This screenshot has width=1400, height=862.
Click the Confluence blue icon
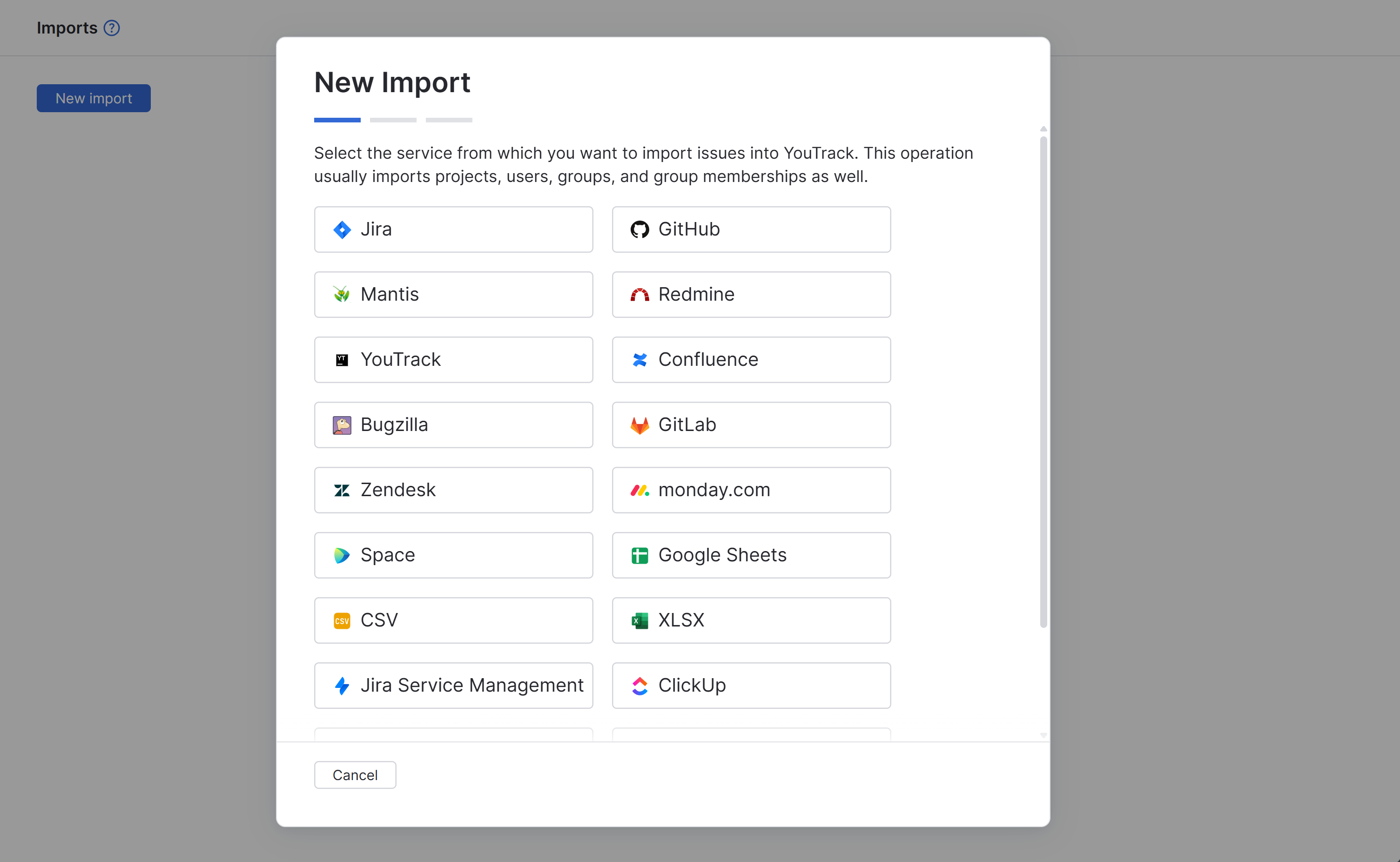click(639, 360)
